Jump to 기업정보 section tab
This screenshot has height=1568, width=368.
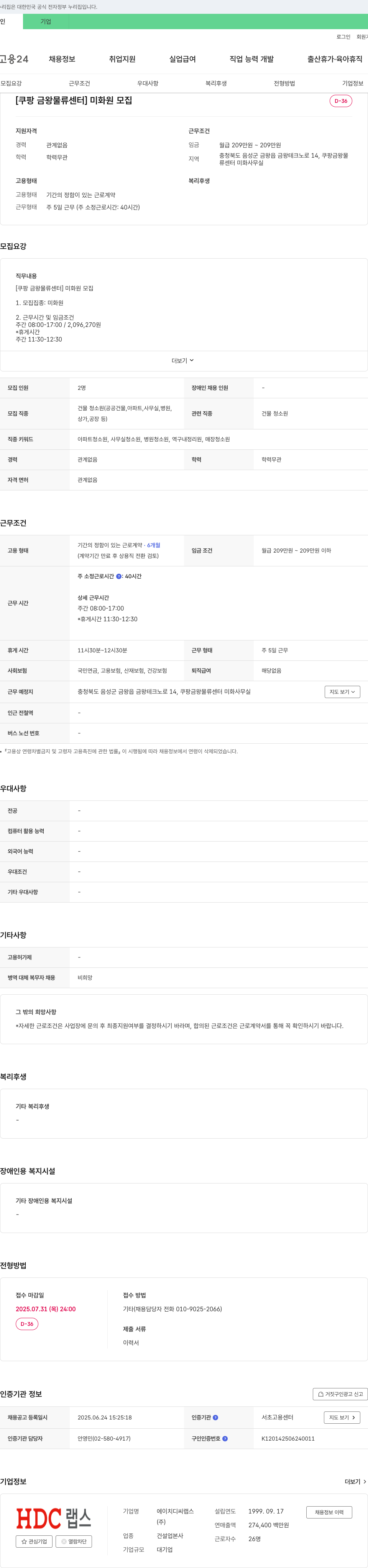click(353, 83)
